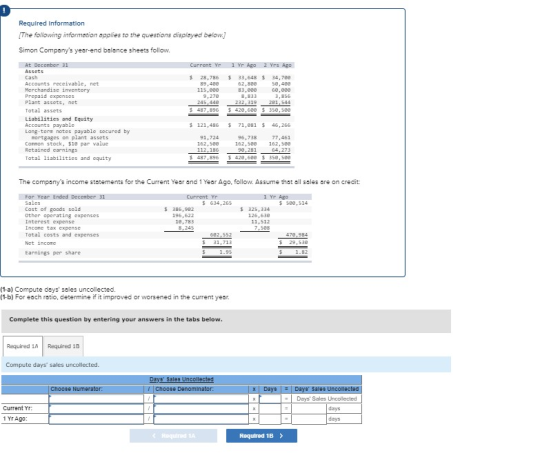Image resolution: width=560 pixels, height=453 pixels.
Task: Click the 'Current Yr:' row label
Action: point(18,408)
